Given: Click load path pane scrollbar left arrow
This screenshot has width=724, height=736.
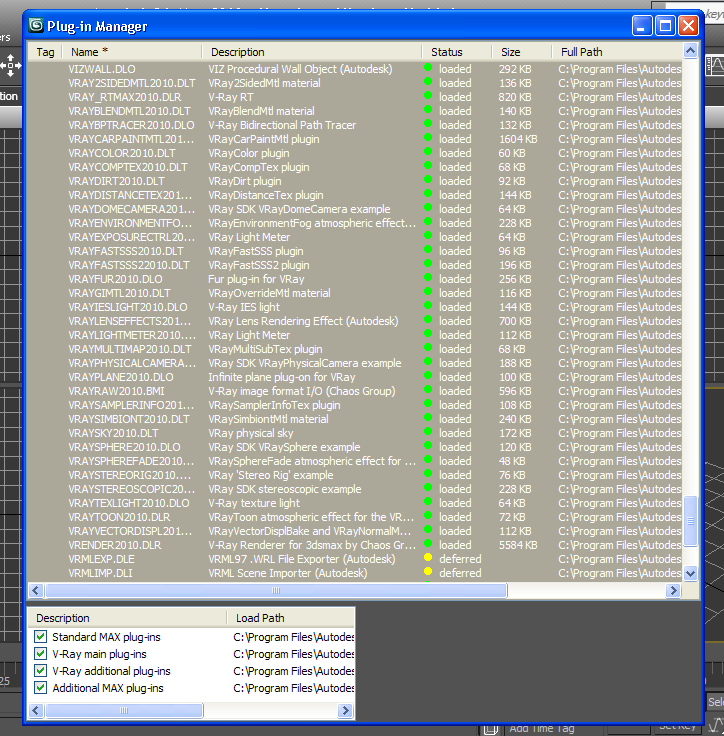Looking at the screenshot, I should (x=36, y=710).
